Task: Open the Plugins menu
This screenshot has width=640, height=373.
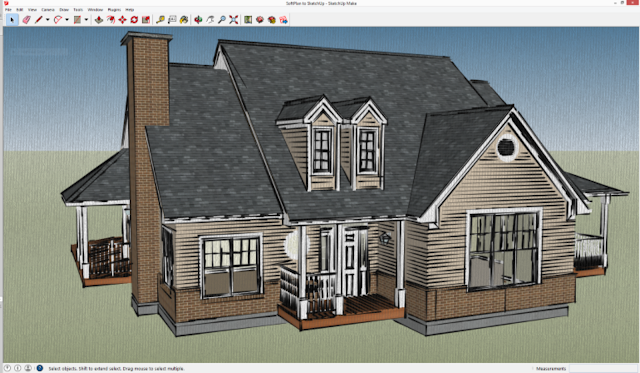Action: 114,9
